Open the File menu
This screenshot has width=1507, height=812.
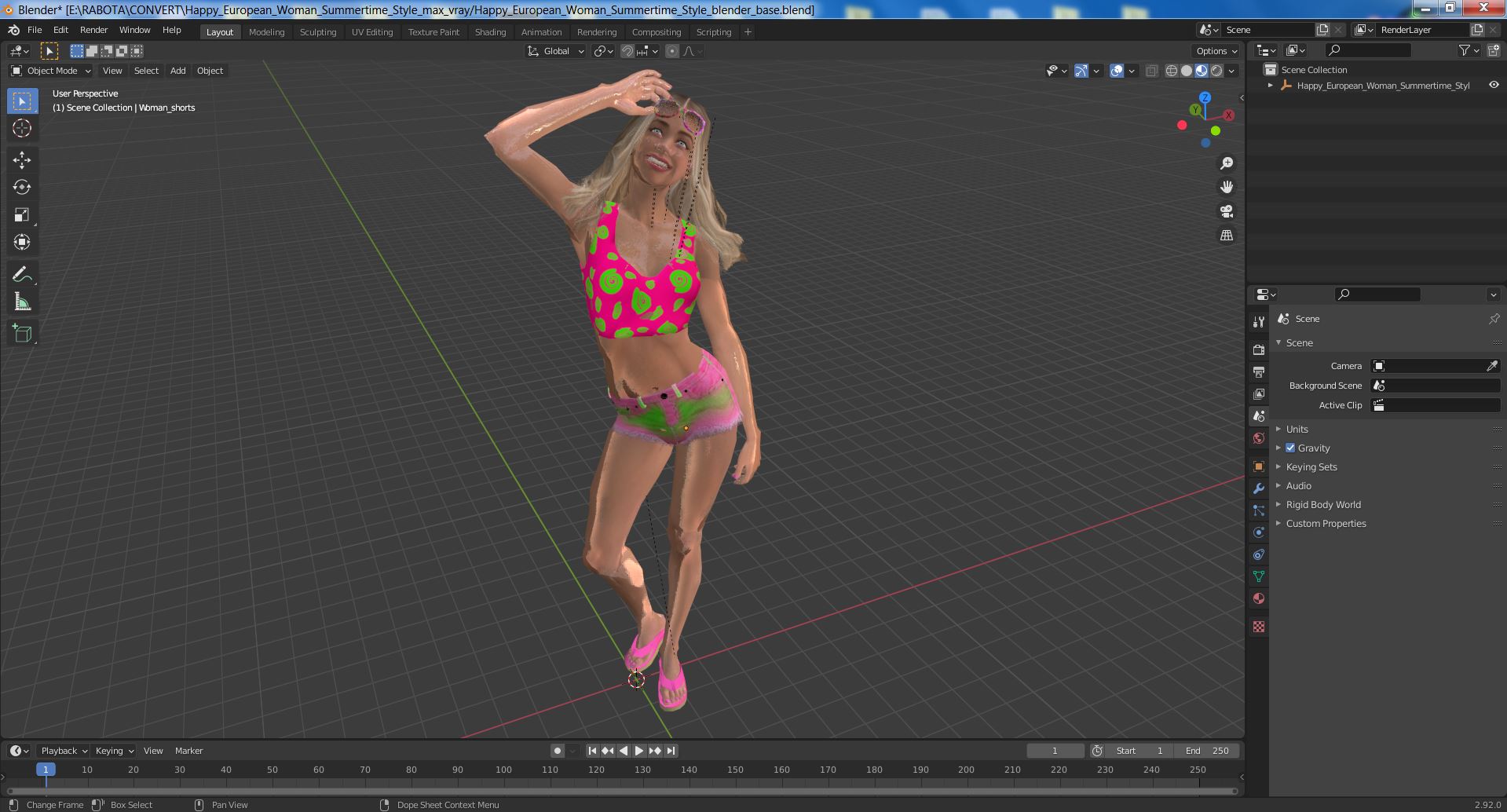(x=35, y=30)
